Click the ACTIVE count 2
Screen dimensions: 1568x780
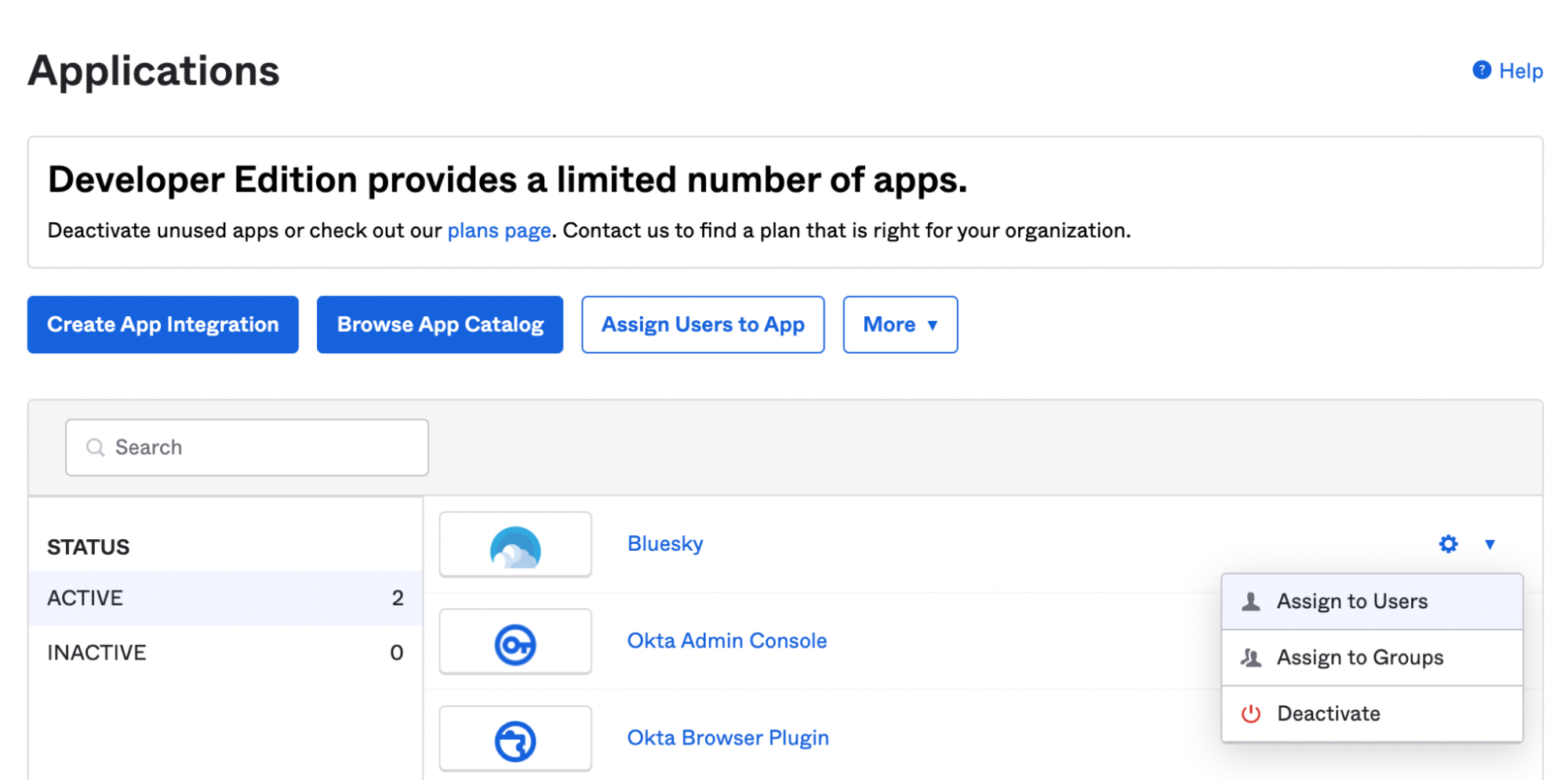coord(398,598)
